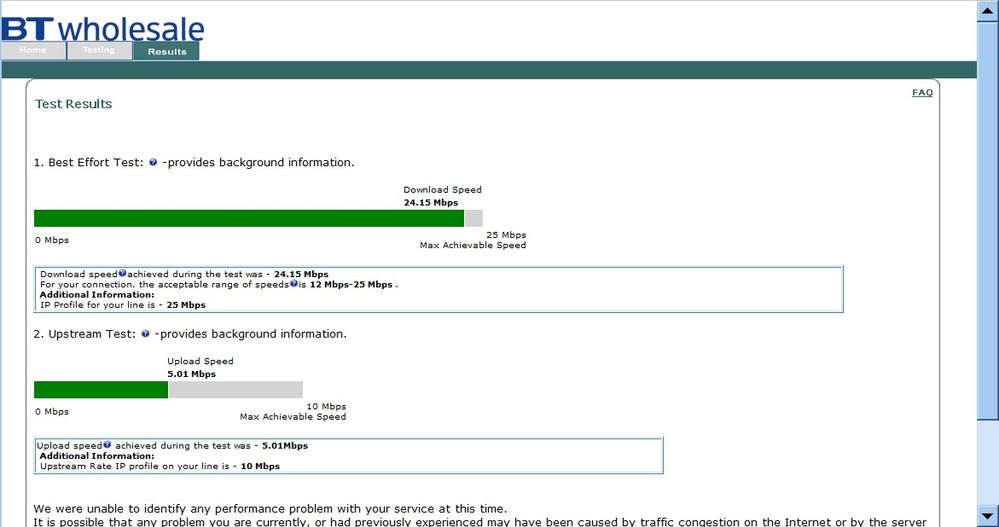This screenshot has width=999, height=527.
Task: Click the vertical scrollbar thumb
Action: tap(988, 220)
